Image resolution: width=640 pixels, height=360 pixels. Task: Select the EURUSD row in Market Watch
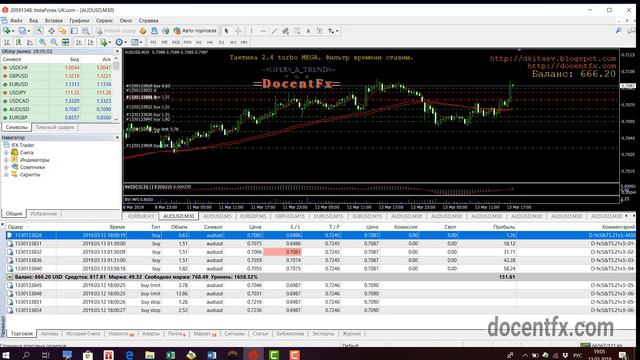click(57, 84)
